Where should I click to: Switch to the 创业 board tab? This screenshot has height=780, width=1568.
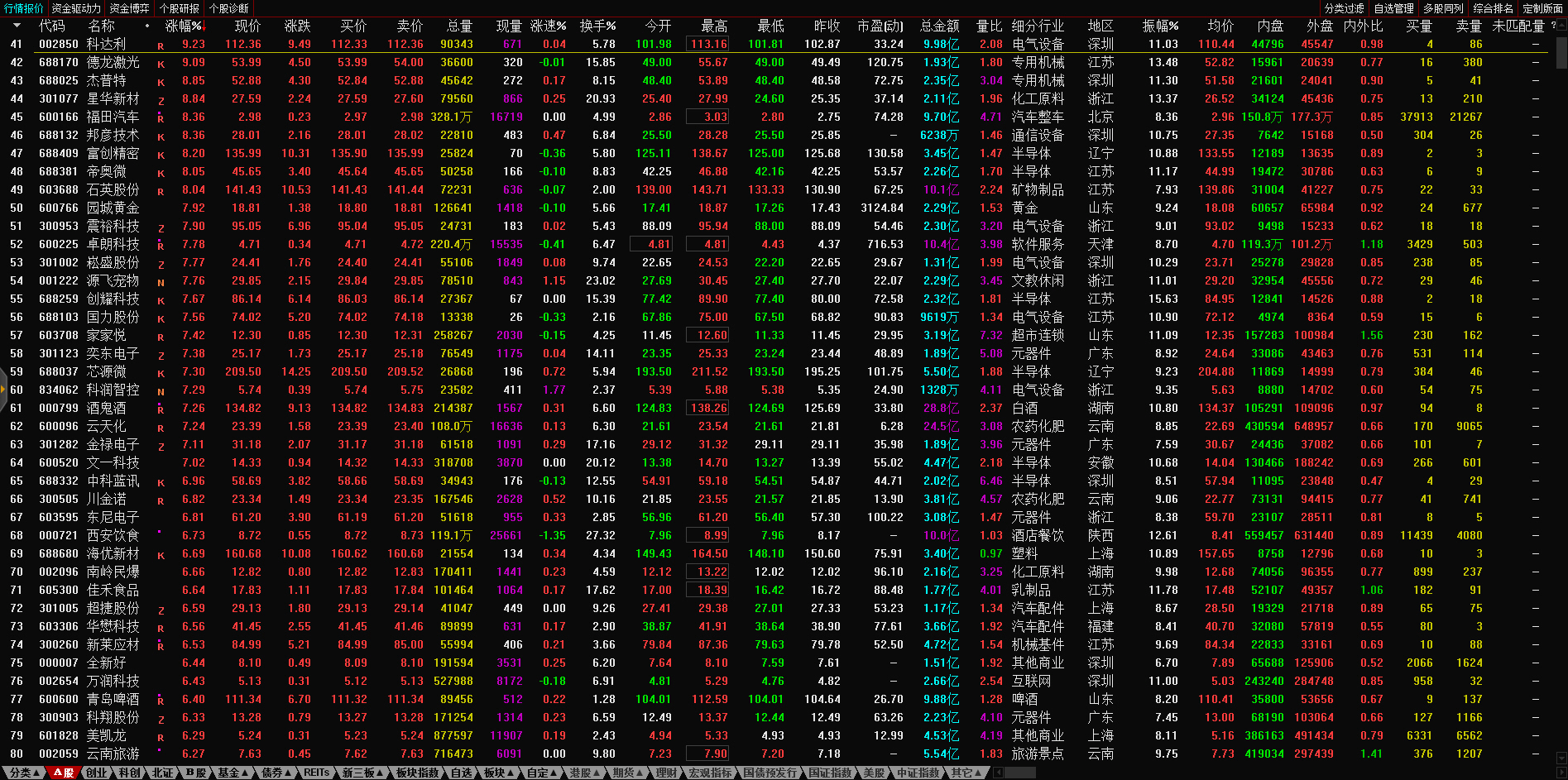97,773
